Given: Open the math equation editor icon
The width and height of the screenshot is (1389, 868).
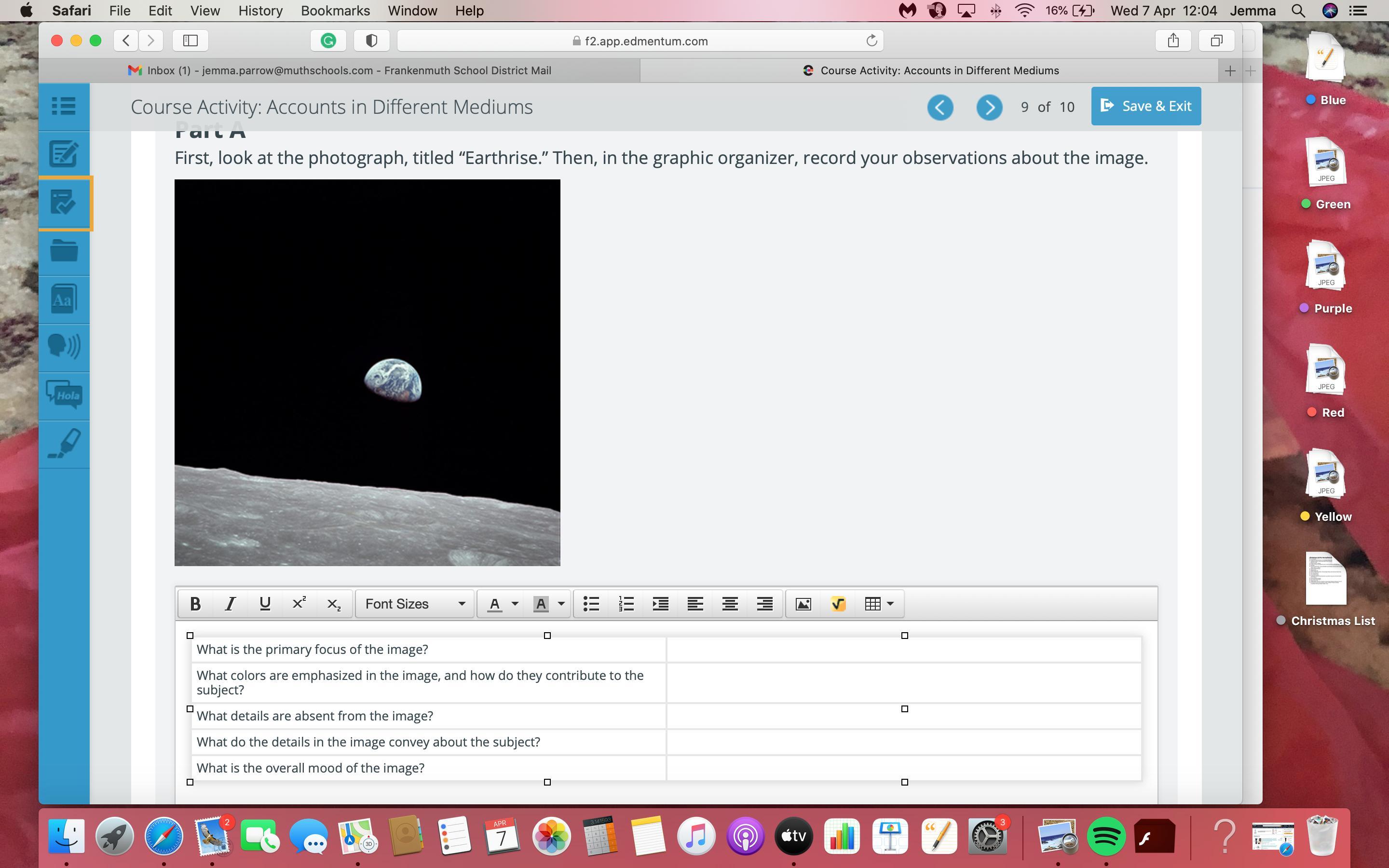Looking at the screenshot, I should [838, 603].
